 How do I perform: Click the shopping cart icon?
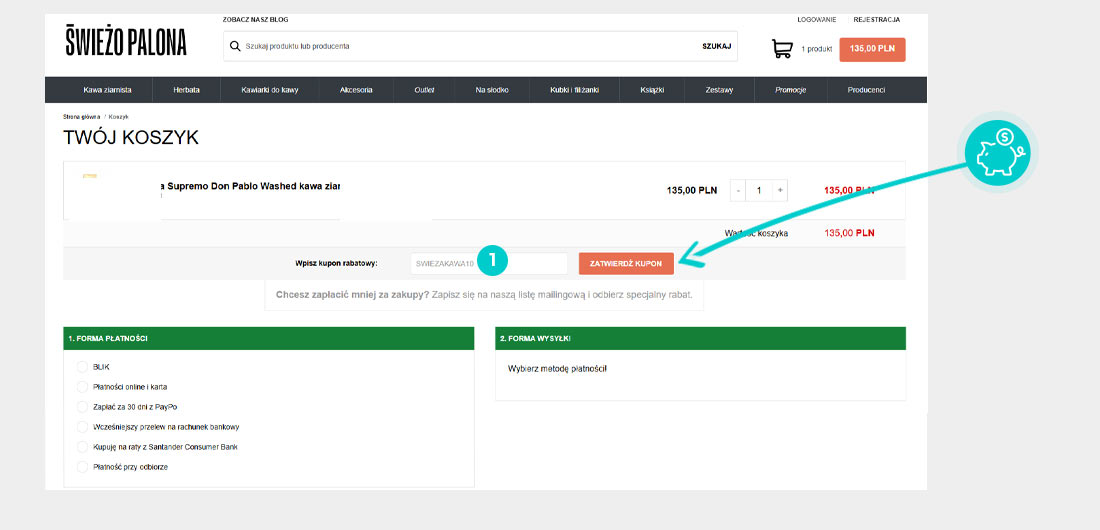pos(782,49)
